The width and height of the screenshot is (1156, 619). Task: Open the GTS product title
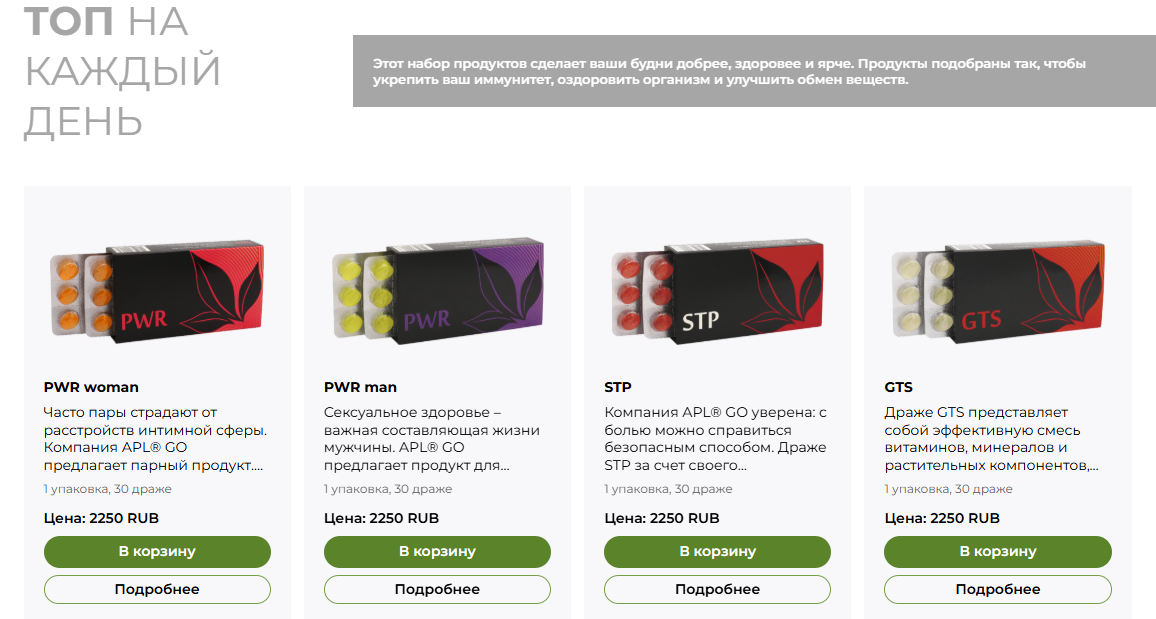pos(898,387)
